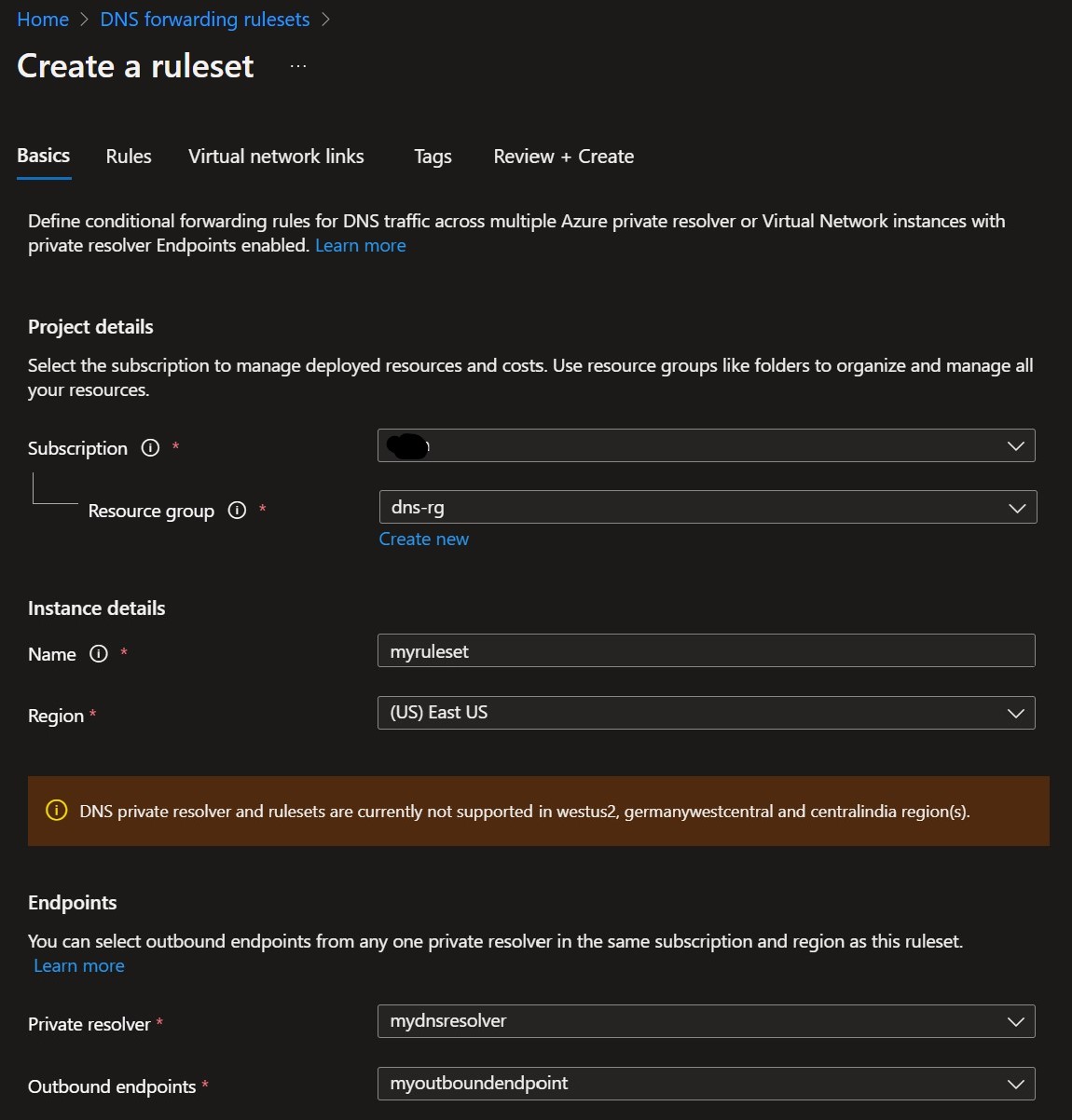Click the info icon in the region warning banner
Screen dimensions: 1072x1120
[x=56, y=811]
